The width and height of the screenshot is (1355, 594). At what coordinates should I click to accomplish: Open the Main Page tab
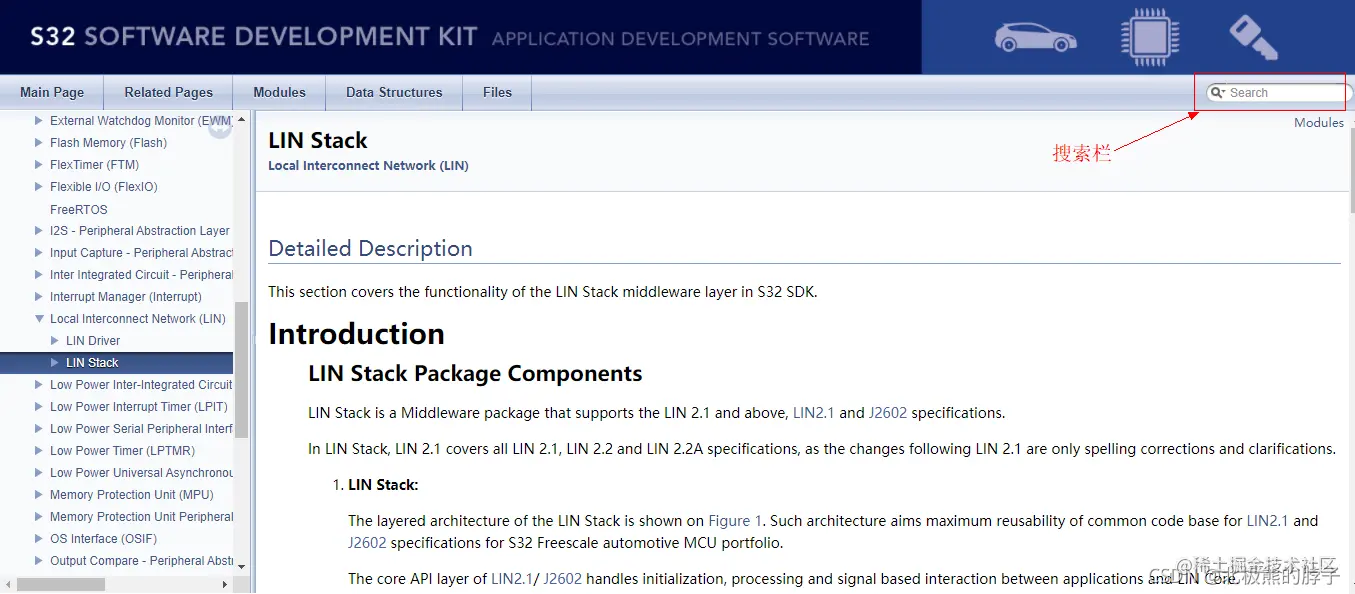[x=52, y=92]
